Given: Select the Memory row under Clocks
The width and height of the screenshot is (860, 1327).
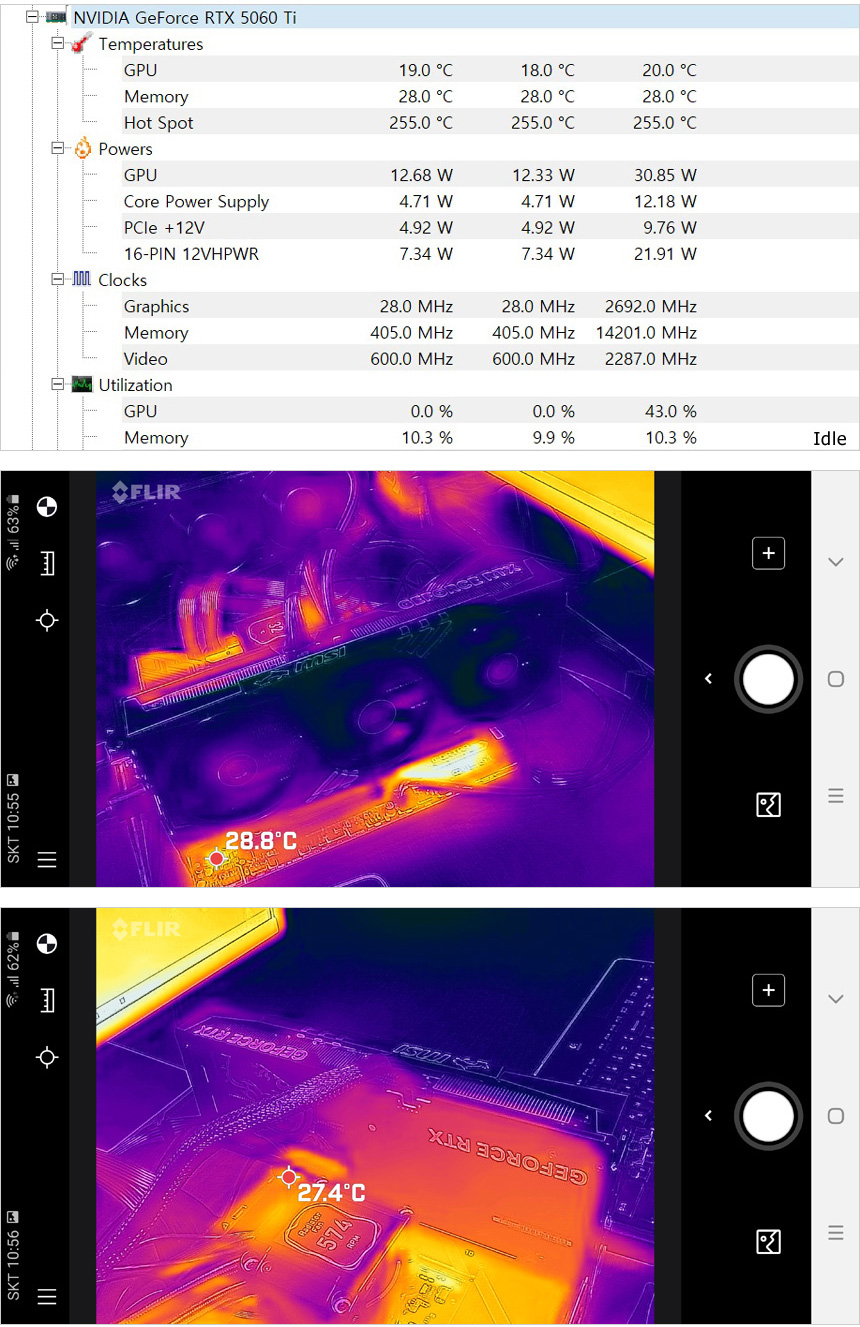Looking at the screenshot, I should [x=410, y=332].
